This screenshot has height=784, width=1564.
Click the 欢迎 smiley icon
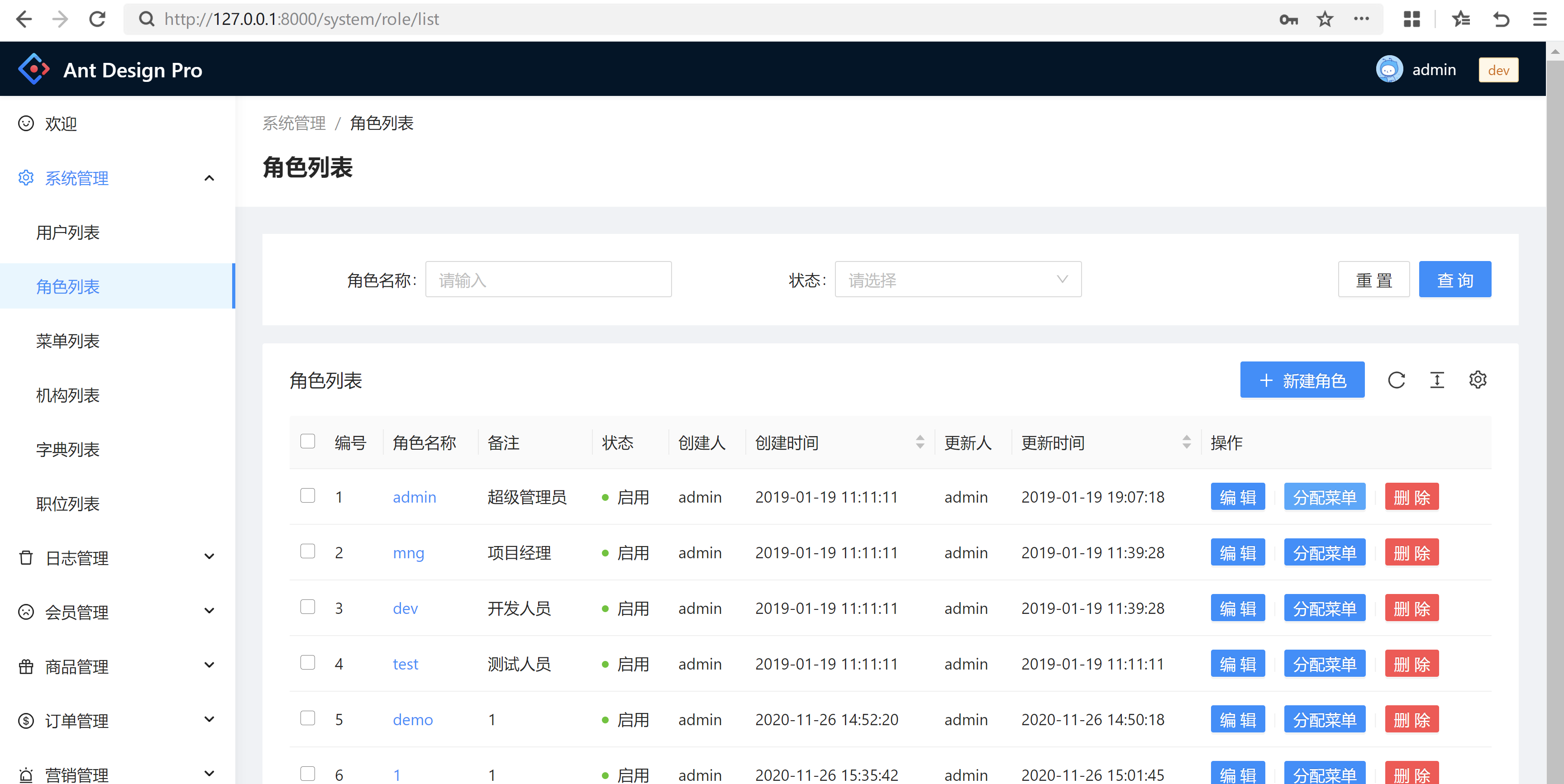[x=26, y=124]
